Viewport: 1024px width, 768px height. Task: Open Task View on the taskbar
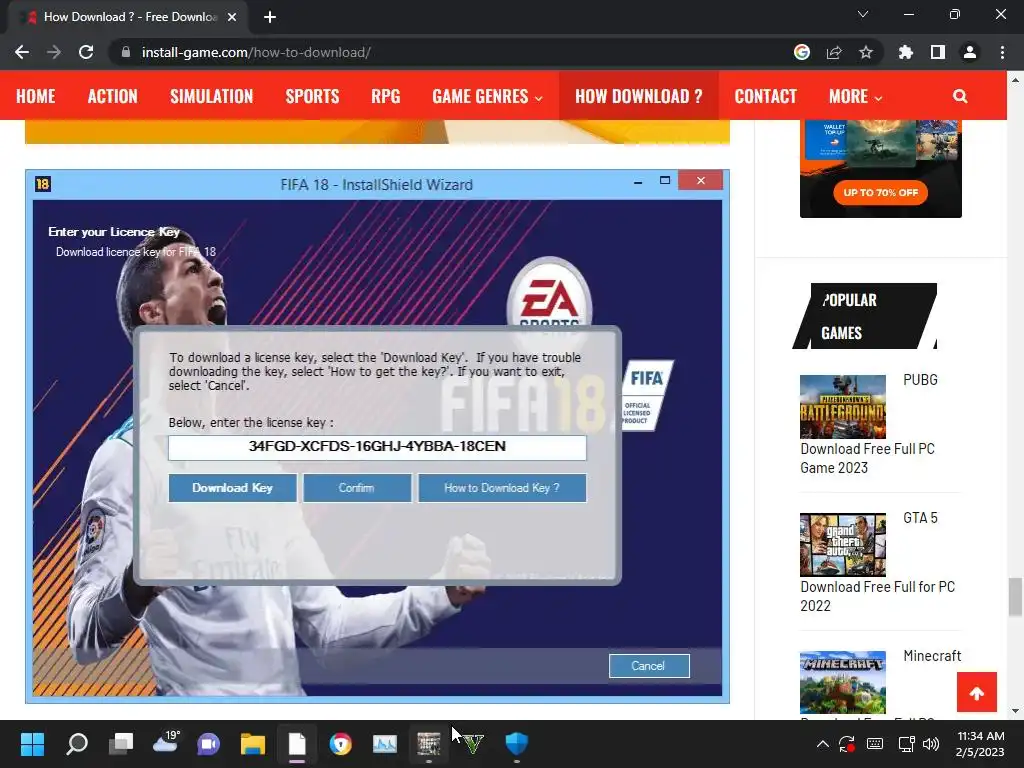tap(121, 743)
